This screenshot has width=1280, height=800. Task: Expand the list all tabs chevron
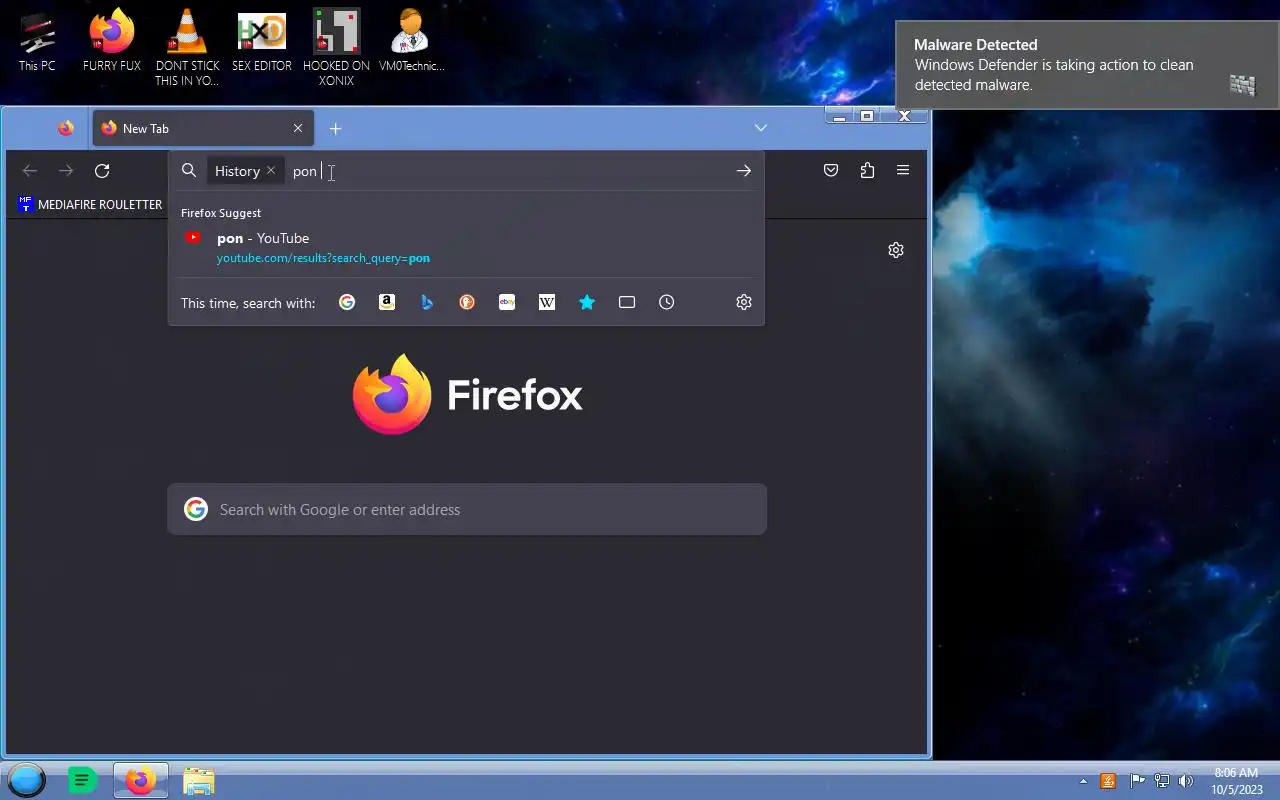761,128
